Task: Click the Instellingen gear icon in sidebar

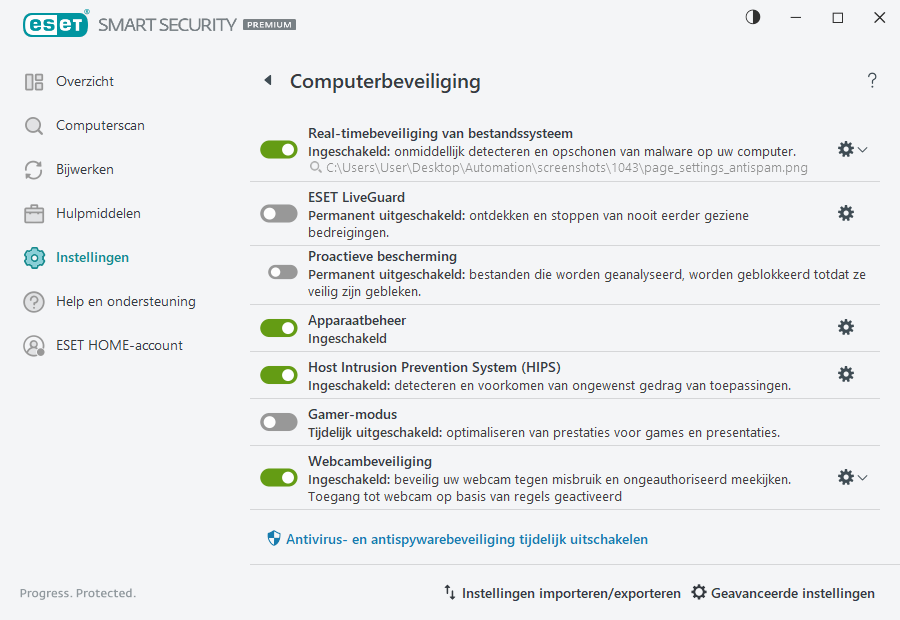Action: click(33, 257)
